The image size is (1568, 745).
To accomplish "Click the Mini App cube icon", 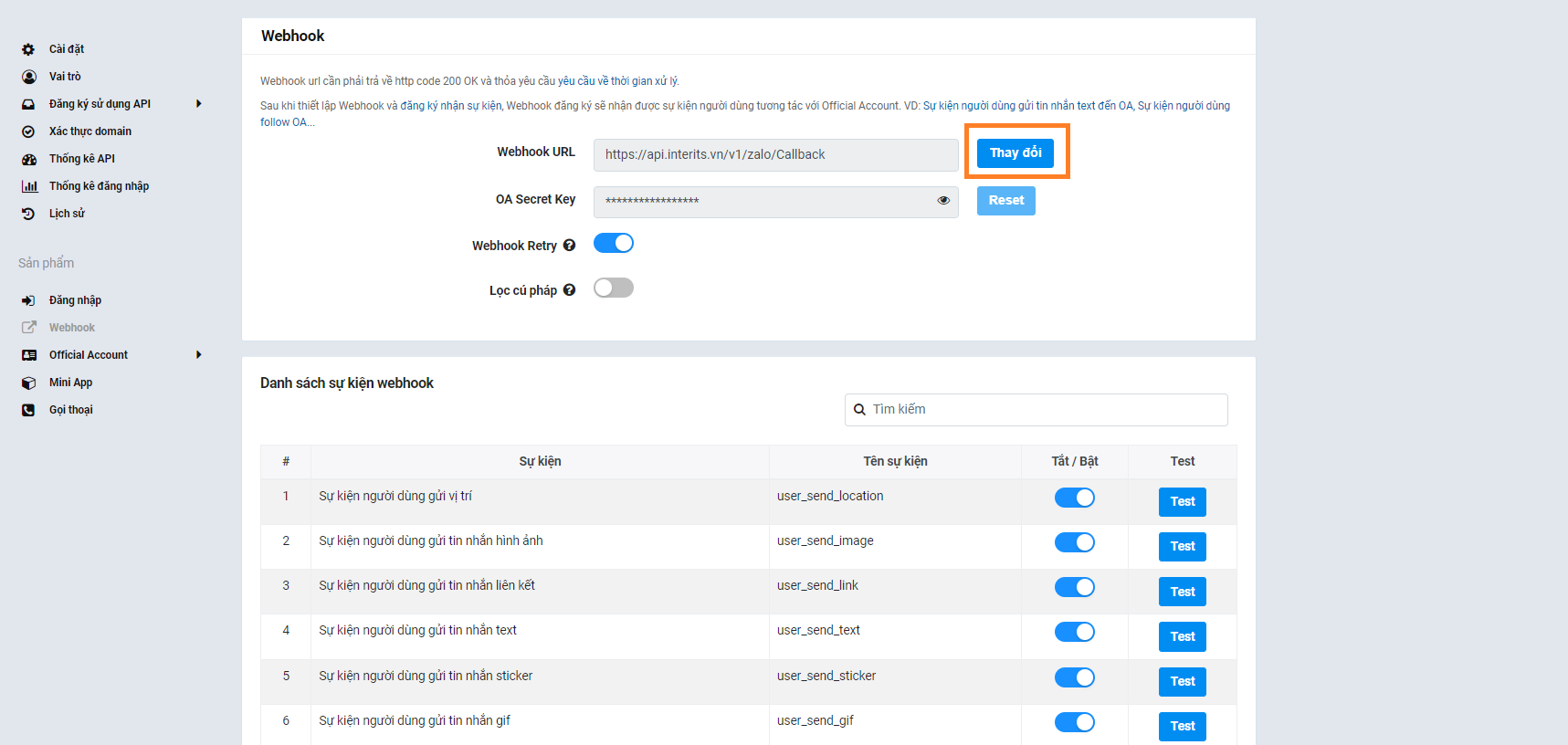I will coord(29,383).
